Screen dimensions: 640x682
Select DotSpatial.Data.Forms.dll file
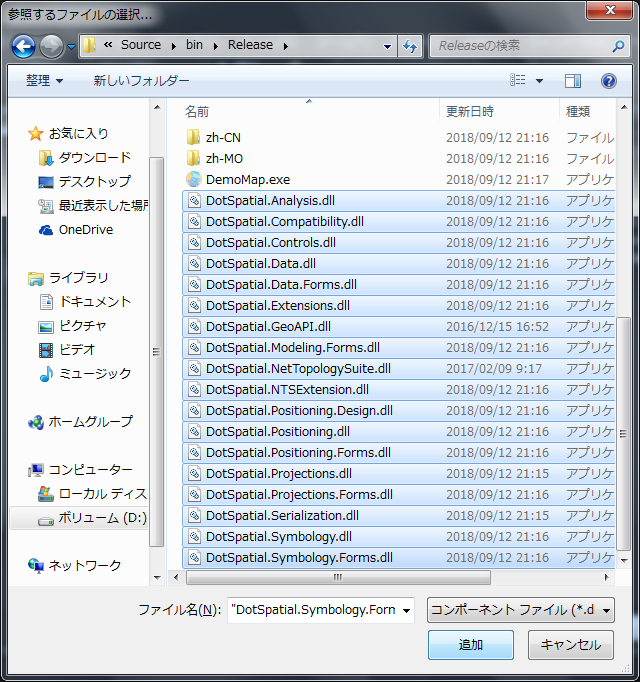point(399,284)
